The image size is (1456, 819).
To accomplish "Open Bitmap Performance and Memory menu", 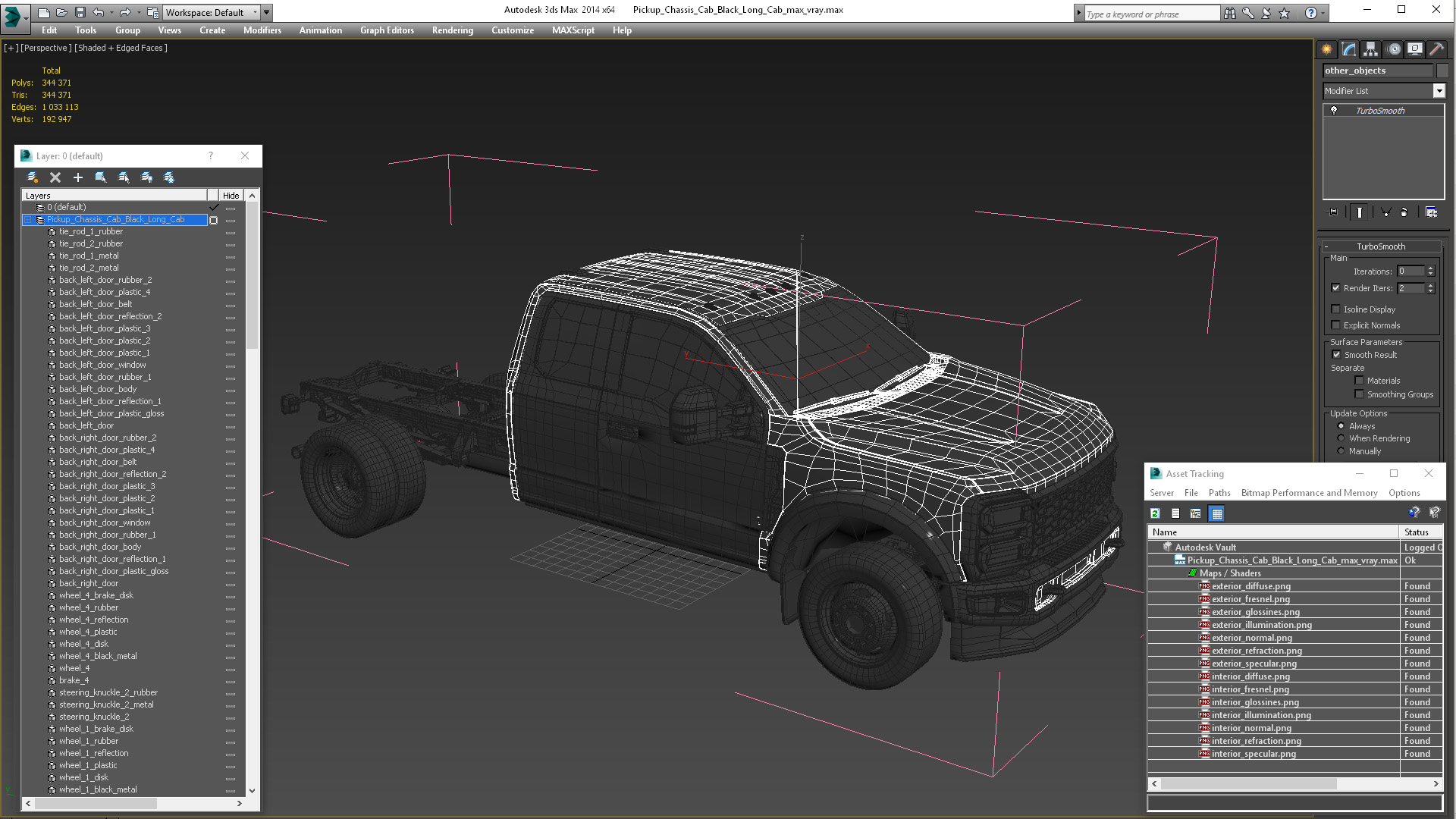I will tap(1309, 493).
